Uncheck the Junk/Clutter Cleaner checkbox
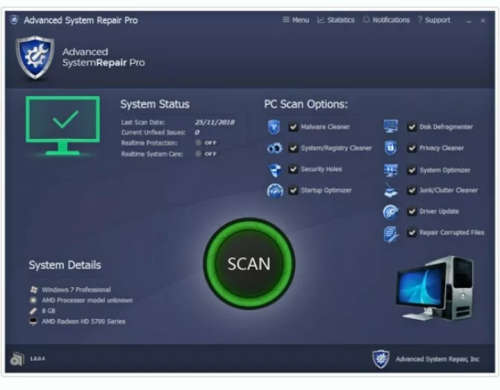The image size is (500, 390). pyautogui.click(x=412, y=190)
